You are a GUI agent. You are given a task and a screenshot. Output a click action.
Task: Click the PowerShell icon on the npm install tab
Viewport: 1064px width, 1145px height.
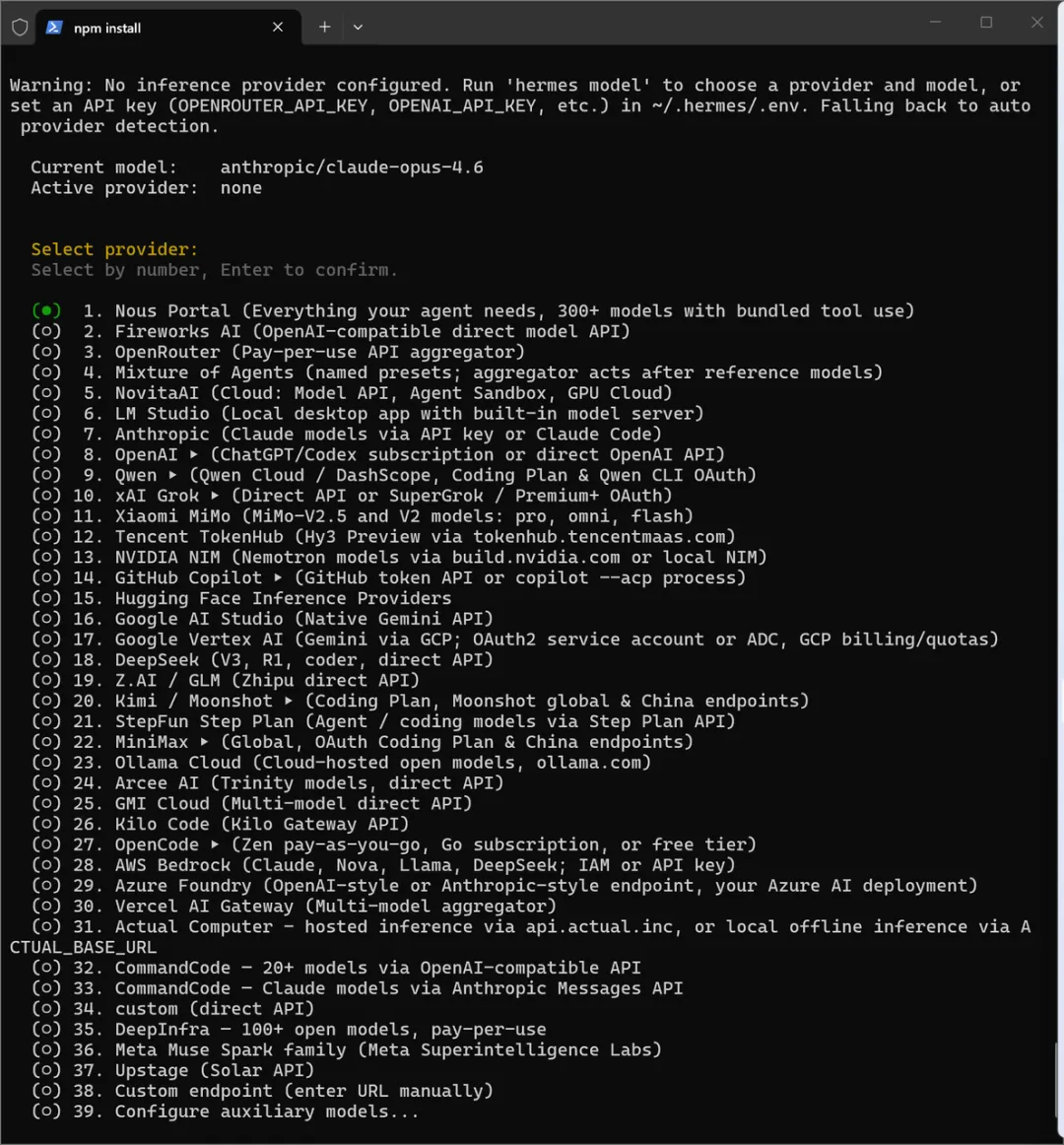pyautogui.click(x=54, y=28)
